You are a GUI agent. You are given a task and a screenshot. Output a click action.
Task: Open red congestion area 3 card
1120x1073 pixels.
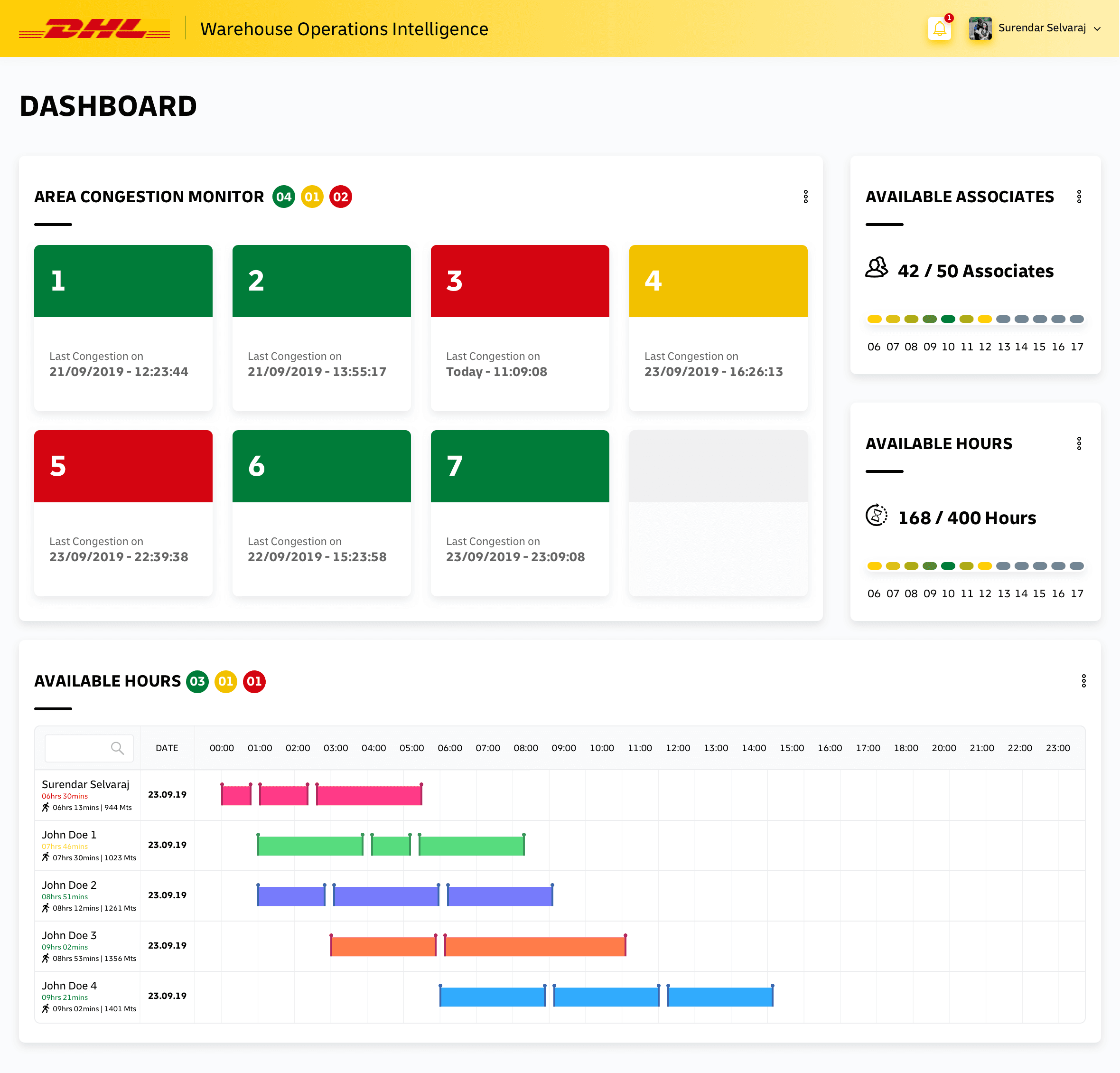(520, 328)
